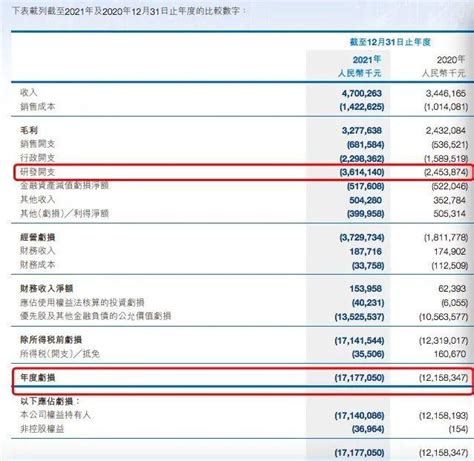Image resolution: width=474 pixels, height=461 pixels.
Task: Click the 經營虧損 row label
Action: tap(37, 237)
